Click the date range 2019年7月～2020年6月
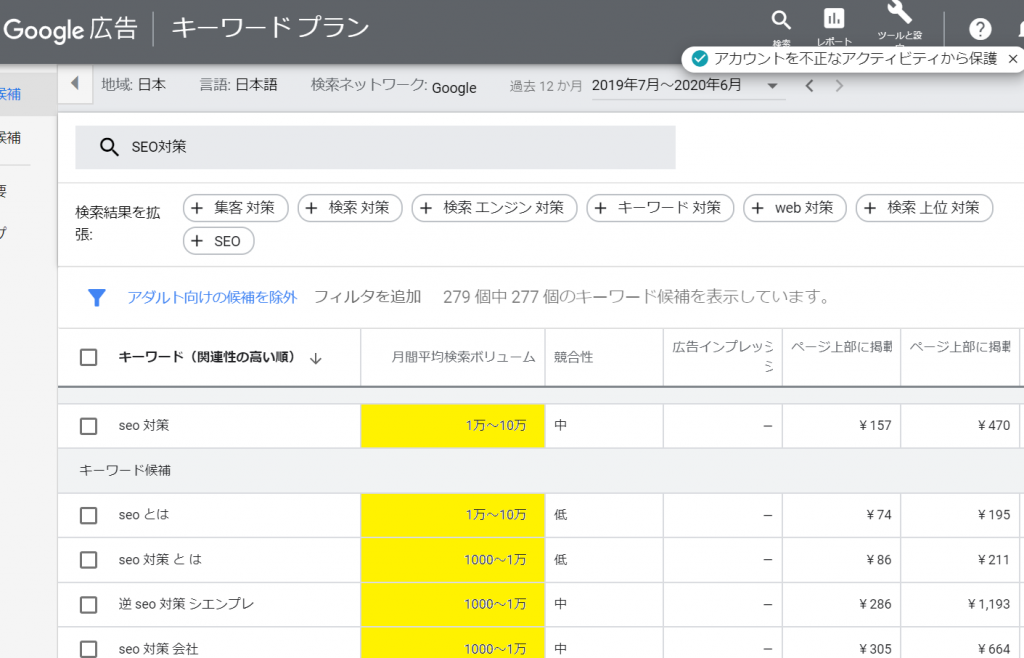The width and height of the screenshot is (1024, 658). point(666,85)
